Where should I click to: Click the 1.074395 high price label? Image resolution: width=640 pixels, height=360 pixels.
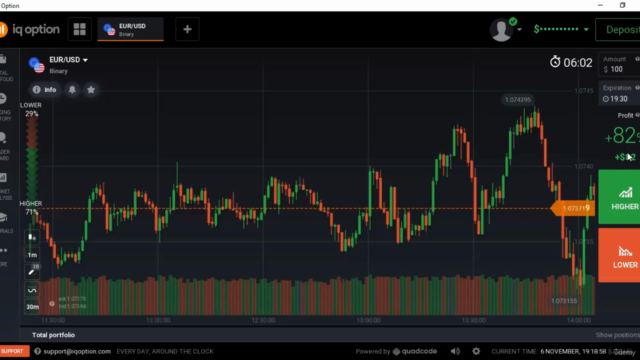518,100
